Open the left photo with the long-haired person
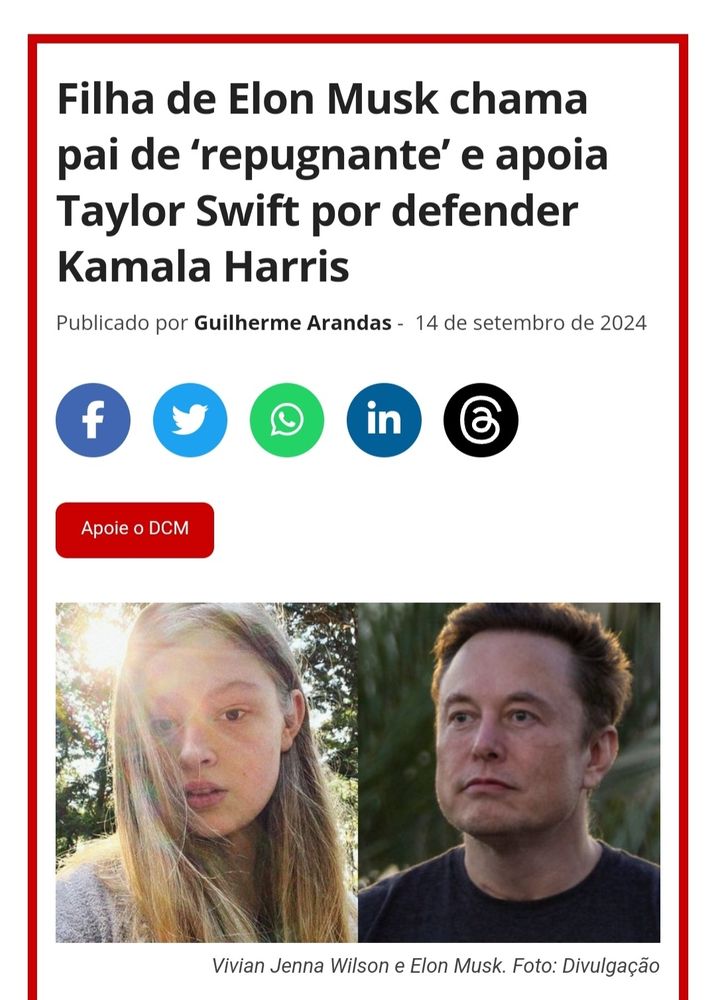The height and width of the screenshot is (1000, 716). point(207,772)
